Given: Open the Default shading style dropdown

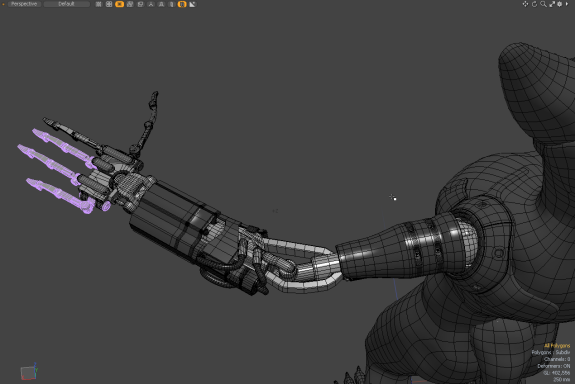Looking at the screenshot, I should coord(66,4).
